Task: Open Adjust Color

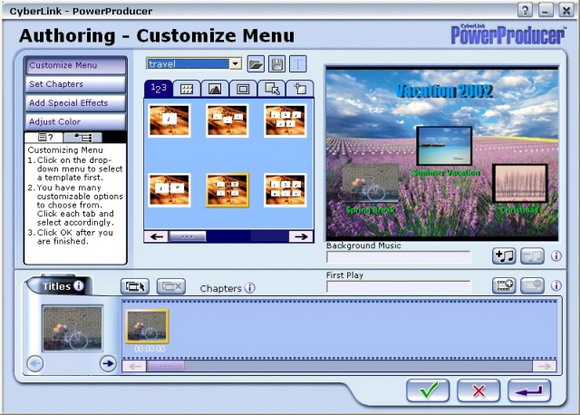Action: click(75, 122)
